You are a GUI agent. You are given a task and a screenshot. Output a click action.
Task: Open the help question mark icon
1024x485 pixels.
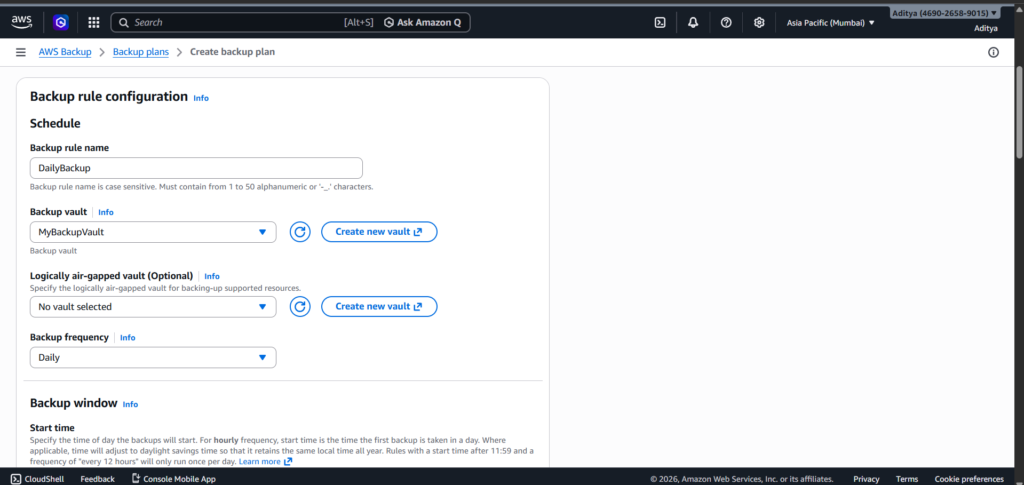tap(726, 22)
